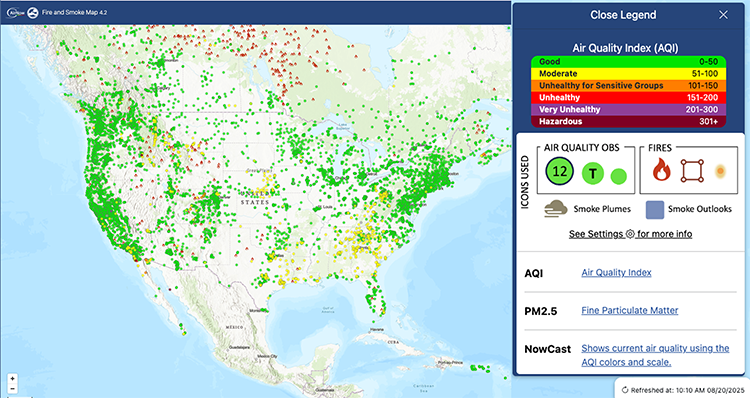This screenshot has width=750, height=398.
Task: Click the Forest Service logo in header
Action: (x=33, y=12)
